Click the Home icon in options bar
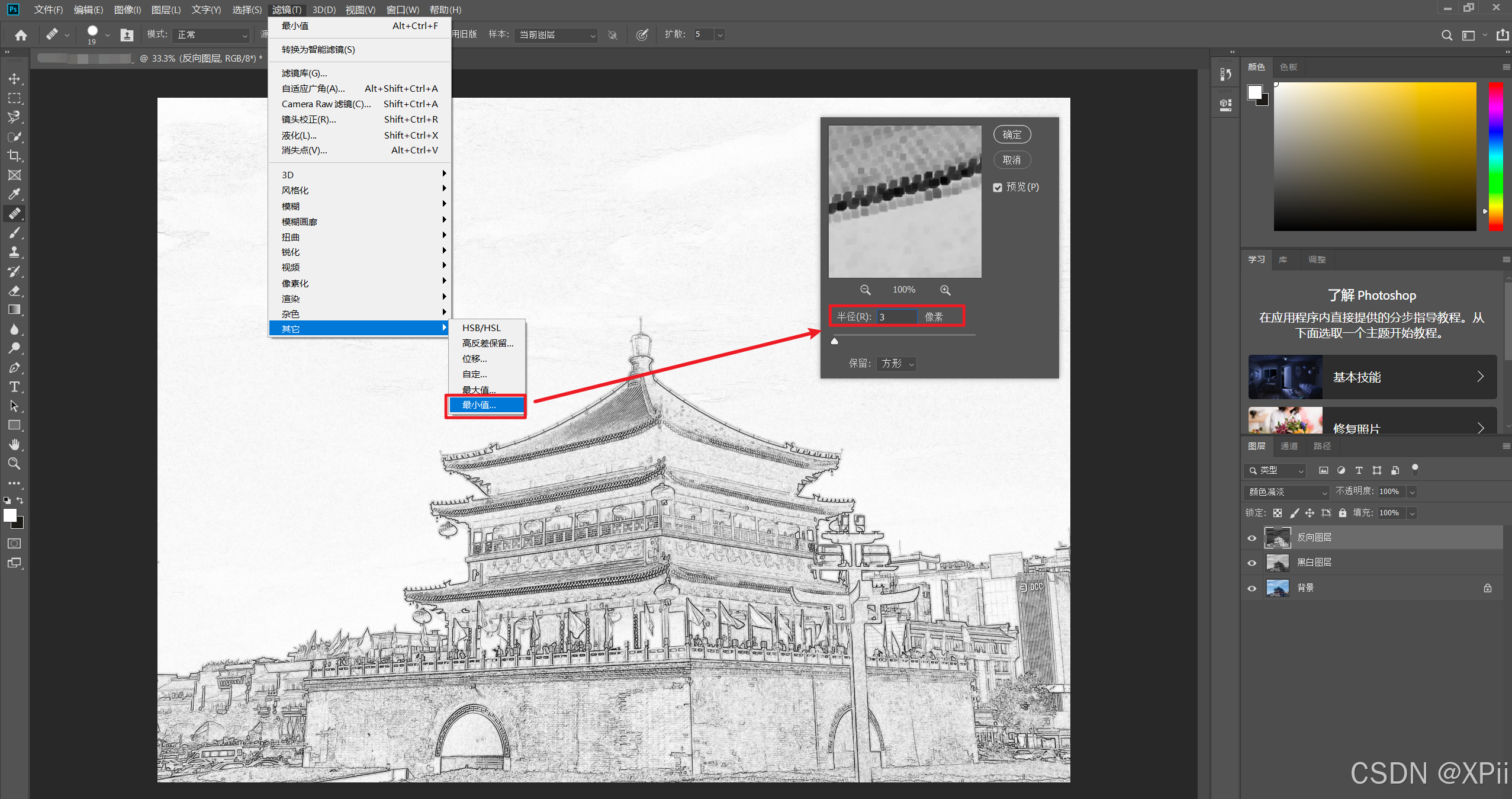1512x799 pixels. click(x=21, y=36)
